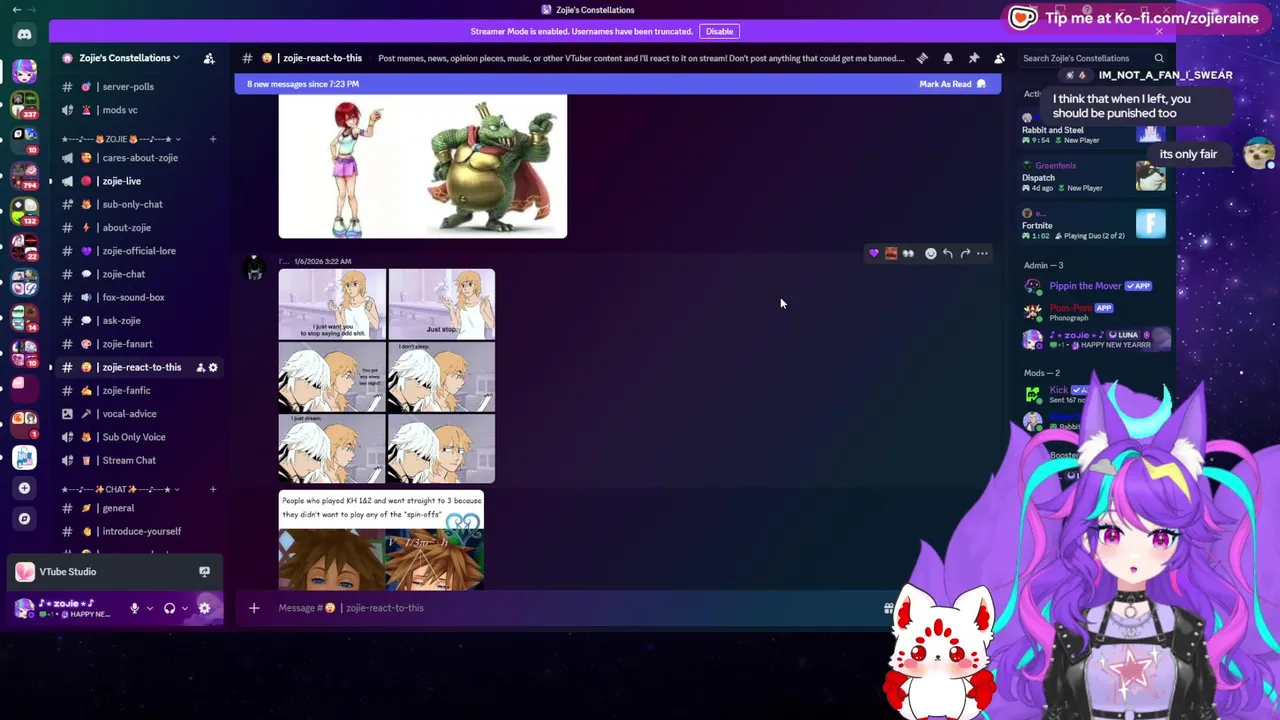Close the Streamer Mode banner
The height and width of the screenshot is (720, 1280).
pos(1159,31)
